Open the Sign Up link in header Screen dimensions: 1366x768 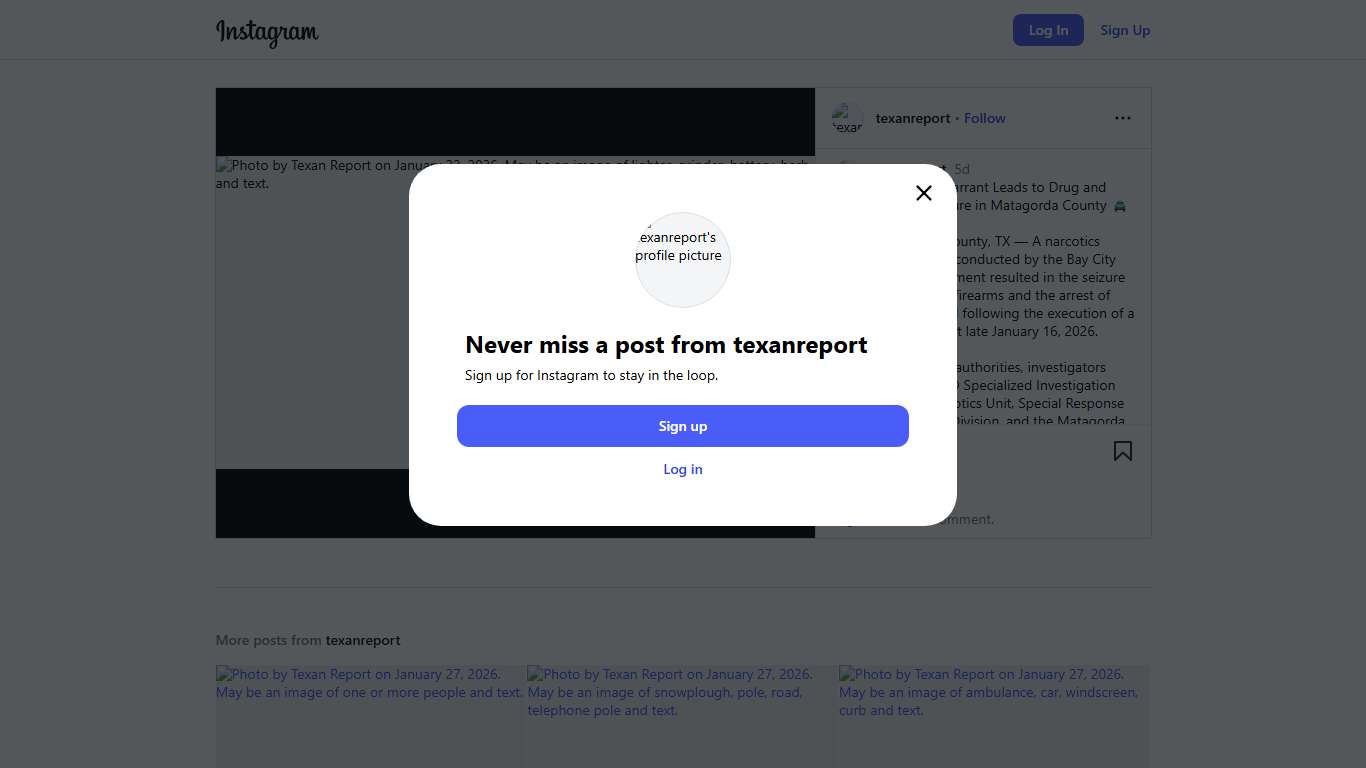tap(1124, 30)
